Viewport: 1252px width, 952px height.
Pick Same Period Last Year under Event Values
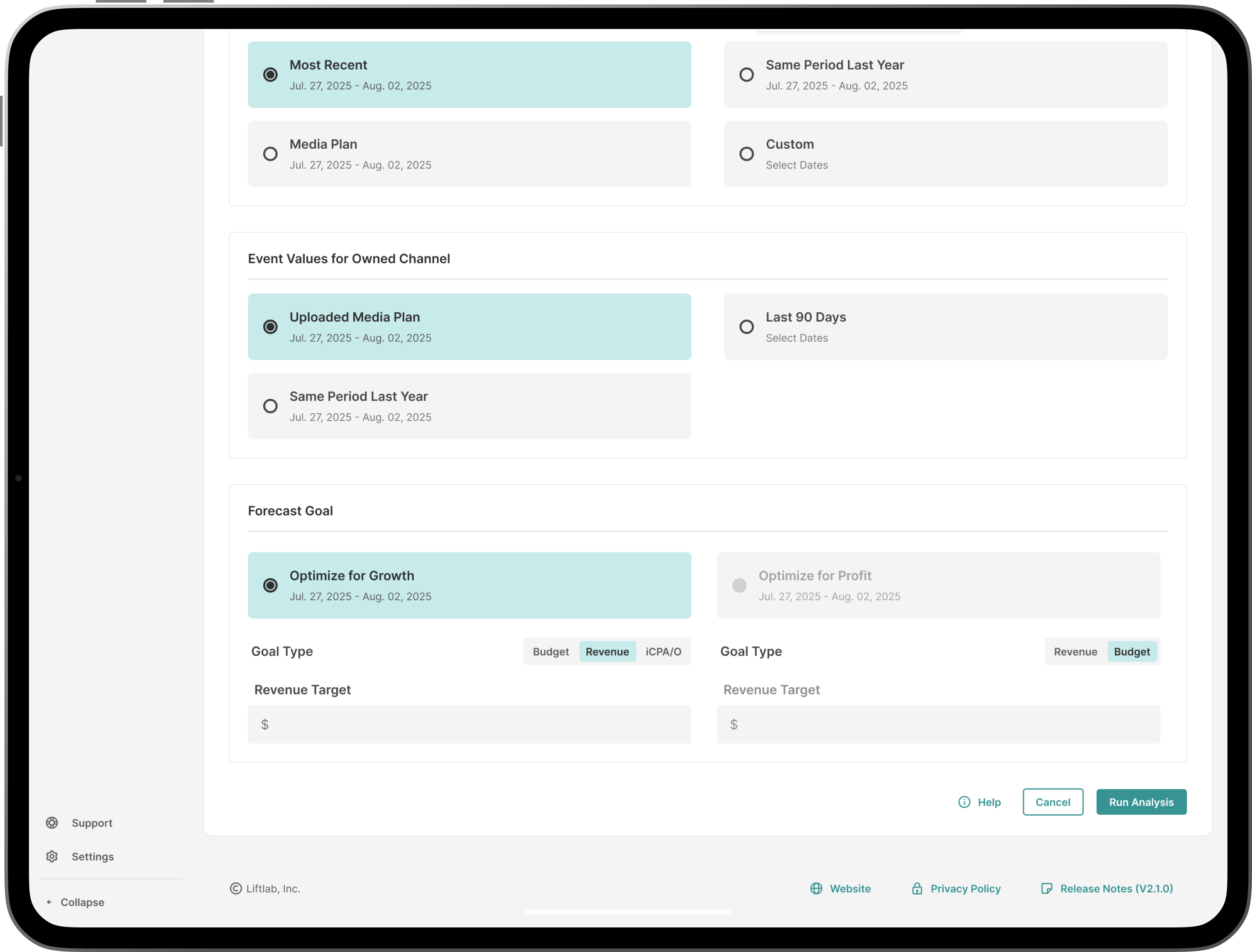tap(270, 406)
